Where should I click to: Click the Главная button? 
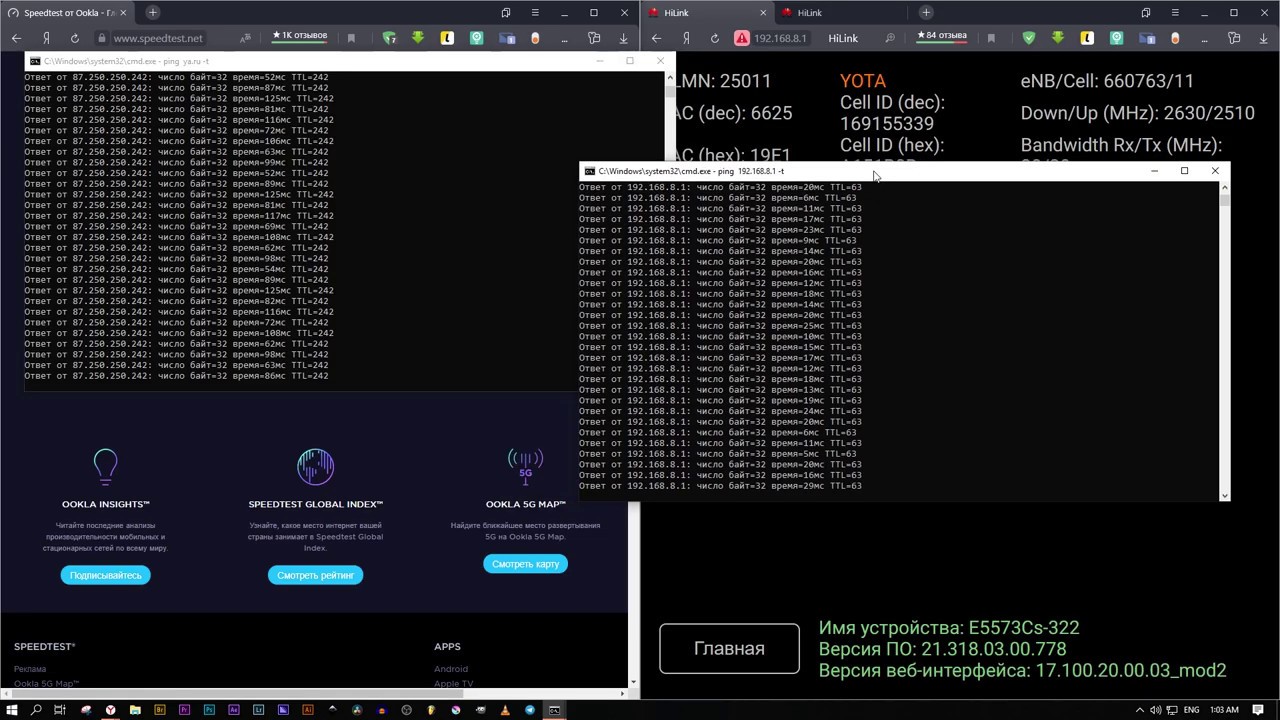[x=729, y=648]
